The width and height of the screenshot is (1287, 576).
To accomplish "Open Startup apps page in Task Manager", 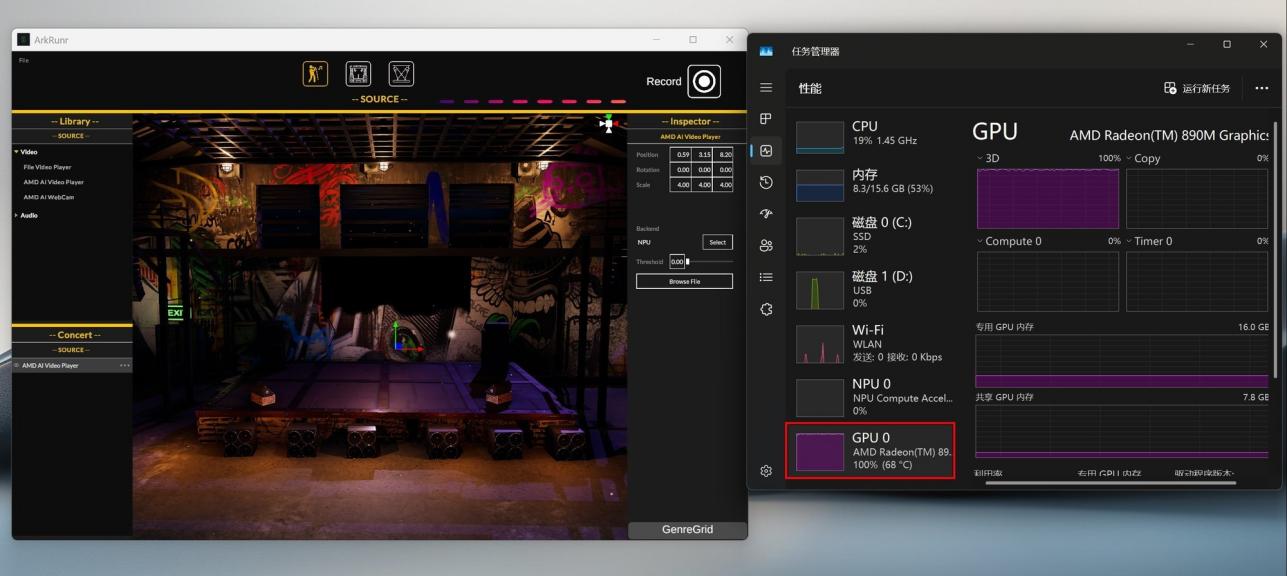I will pos(766,214).
